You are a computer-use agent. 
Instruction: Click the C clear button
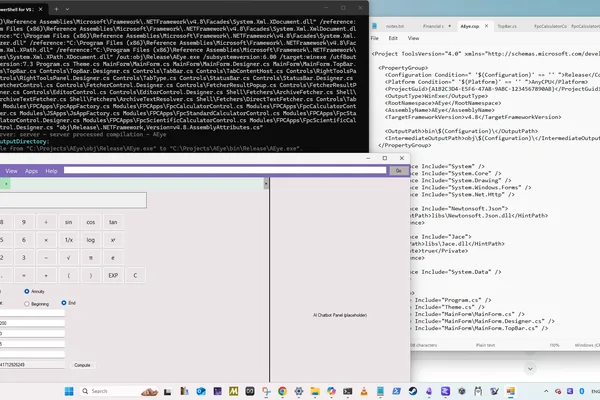click(135, 275)
